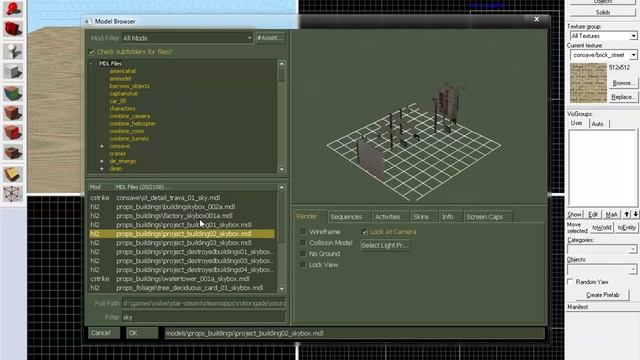Select the Auto VisGroups tab
The width and height of the screenshot is (640, 360).
(598, 124)
